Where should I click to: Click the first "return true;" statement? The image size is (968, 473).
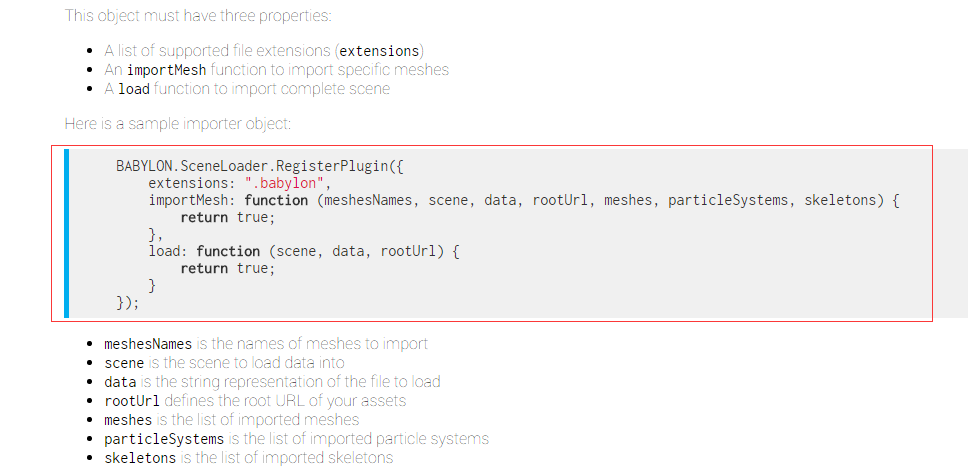(x=227, y=217)
